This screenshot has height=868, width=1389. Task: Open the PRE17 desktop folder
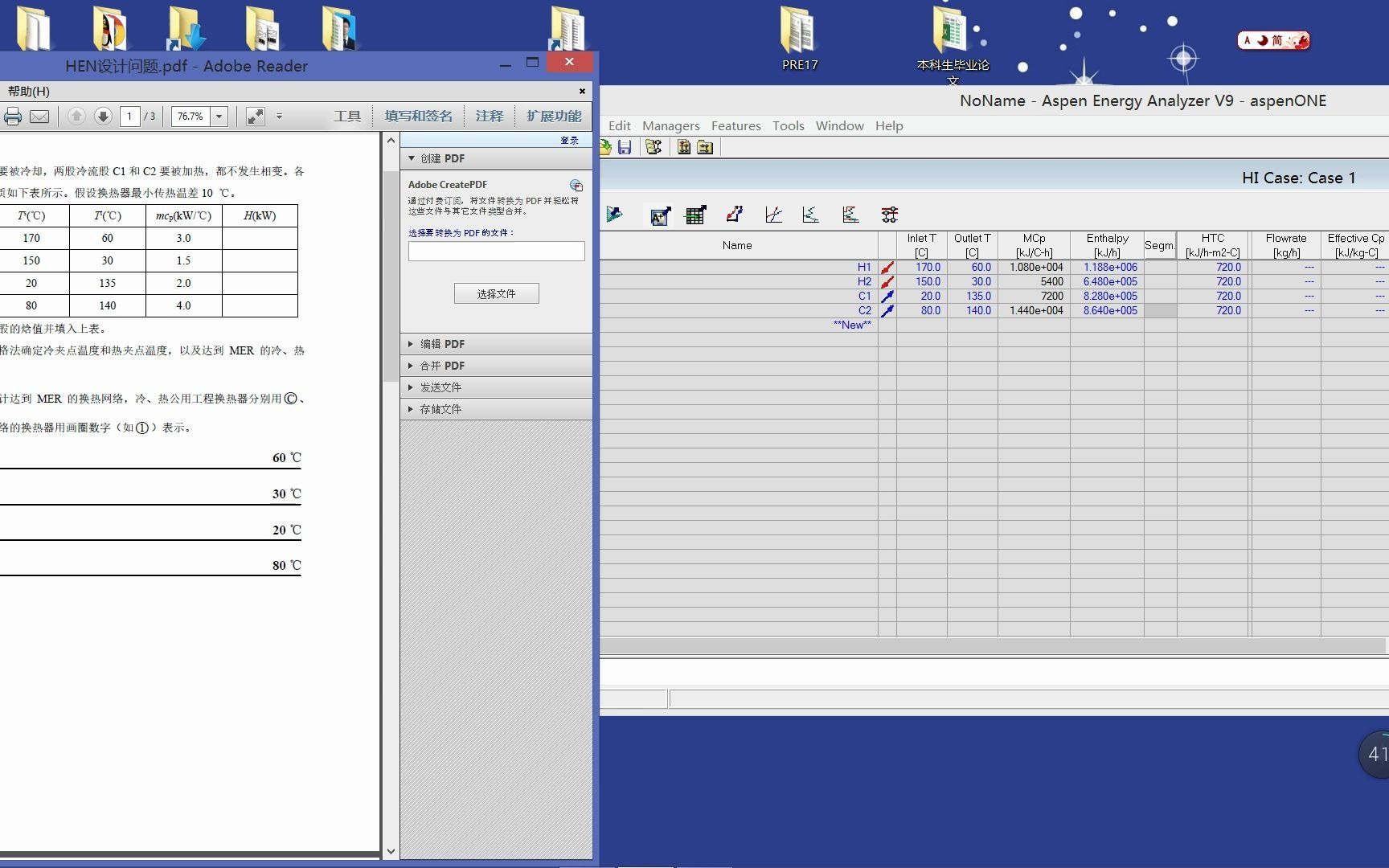pyautogui.click(x=799, y=39)
